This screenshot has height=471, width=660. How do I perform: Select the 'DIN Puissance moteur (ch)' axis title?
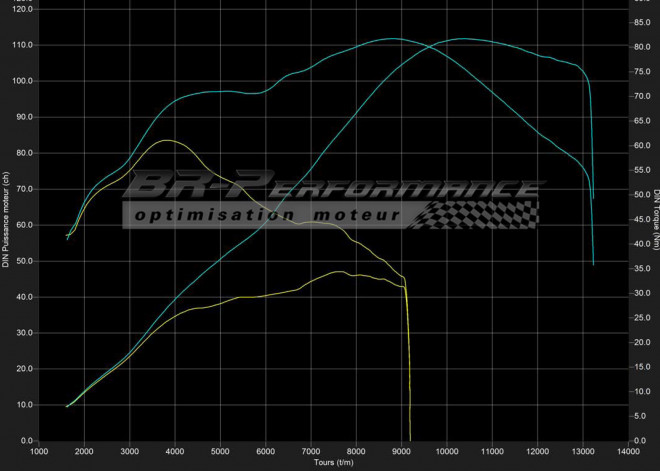pyautogui.click(x=6, y=219)
